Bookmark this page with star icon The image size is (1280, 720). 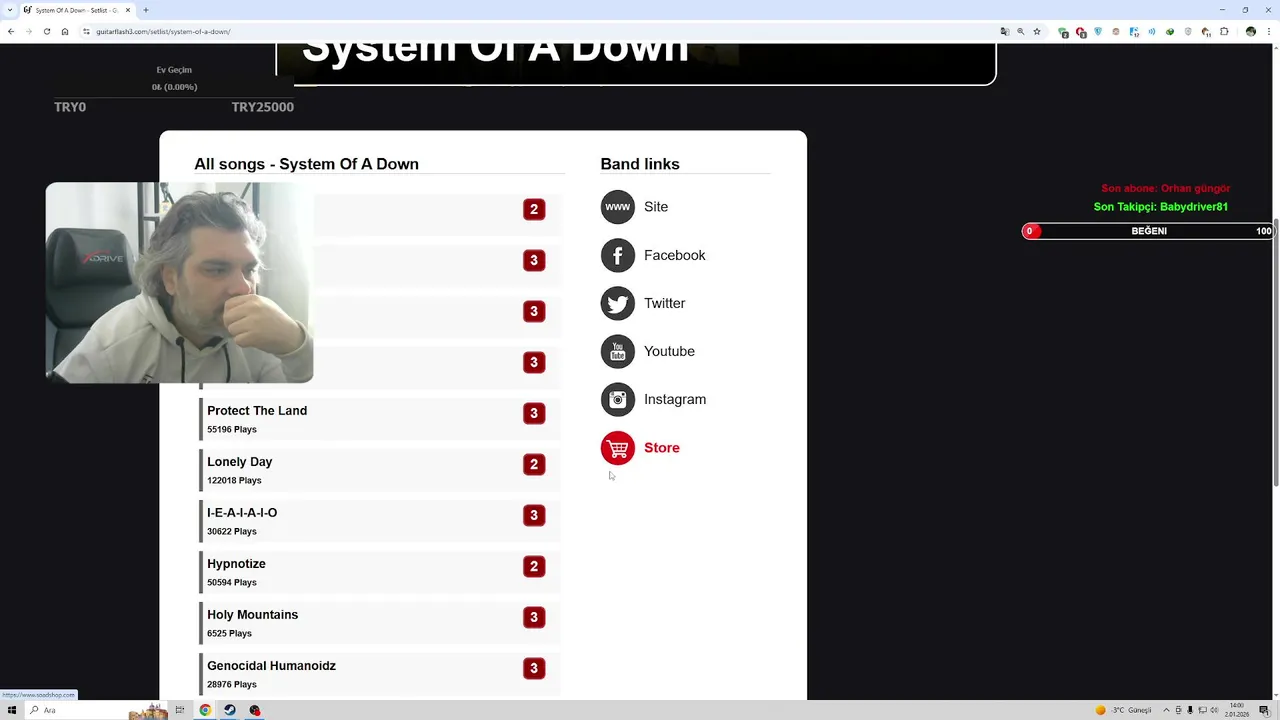[x=1037, y=31]
